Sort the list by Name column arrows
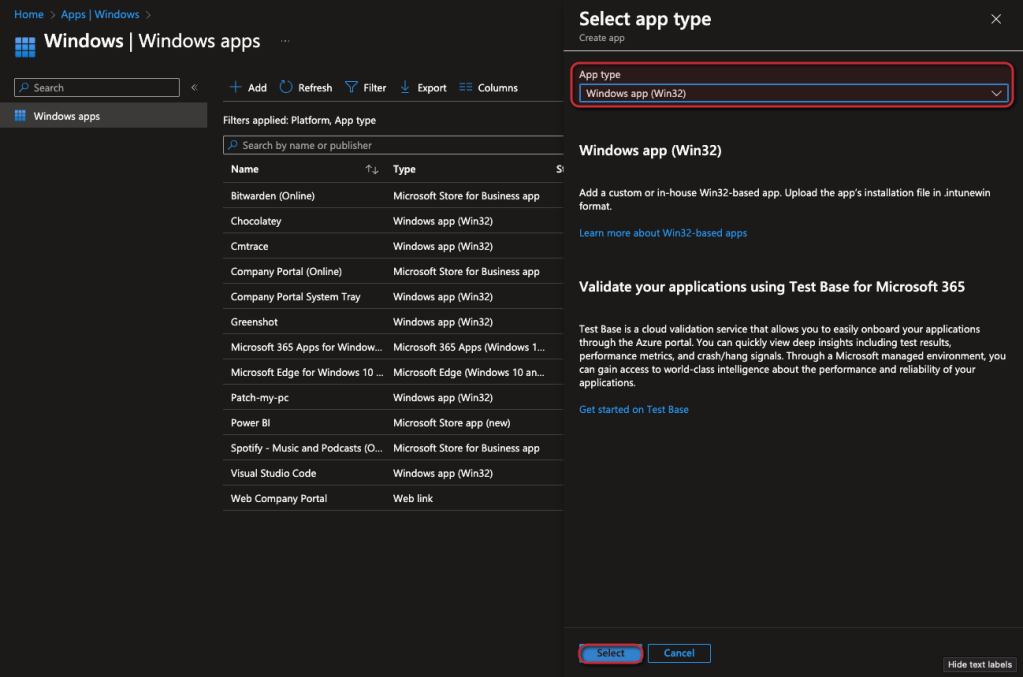1023x677 pixels. point(371,170)
